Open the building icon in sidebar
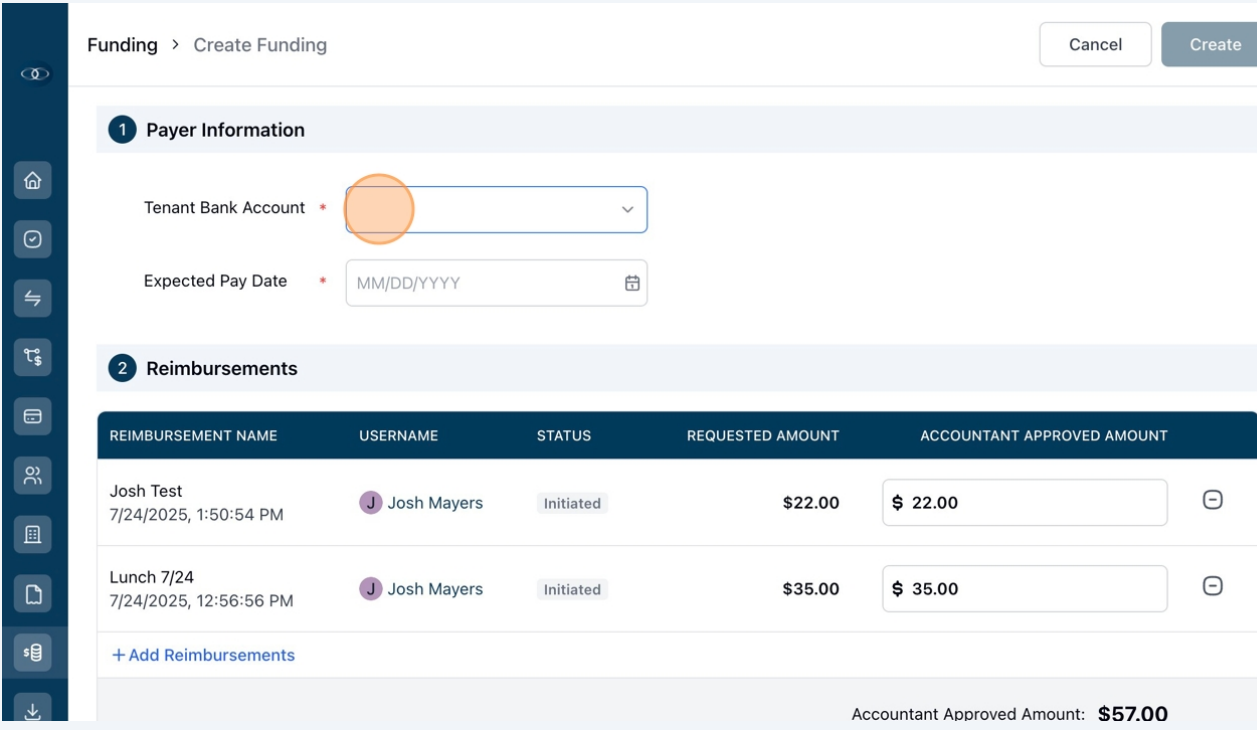 (x=33, y=535)
